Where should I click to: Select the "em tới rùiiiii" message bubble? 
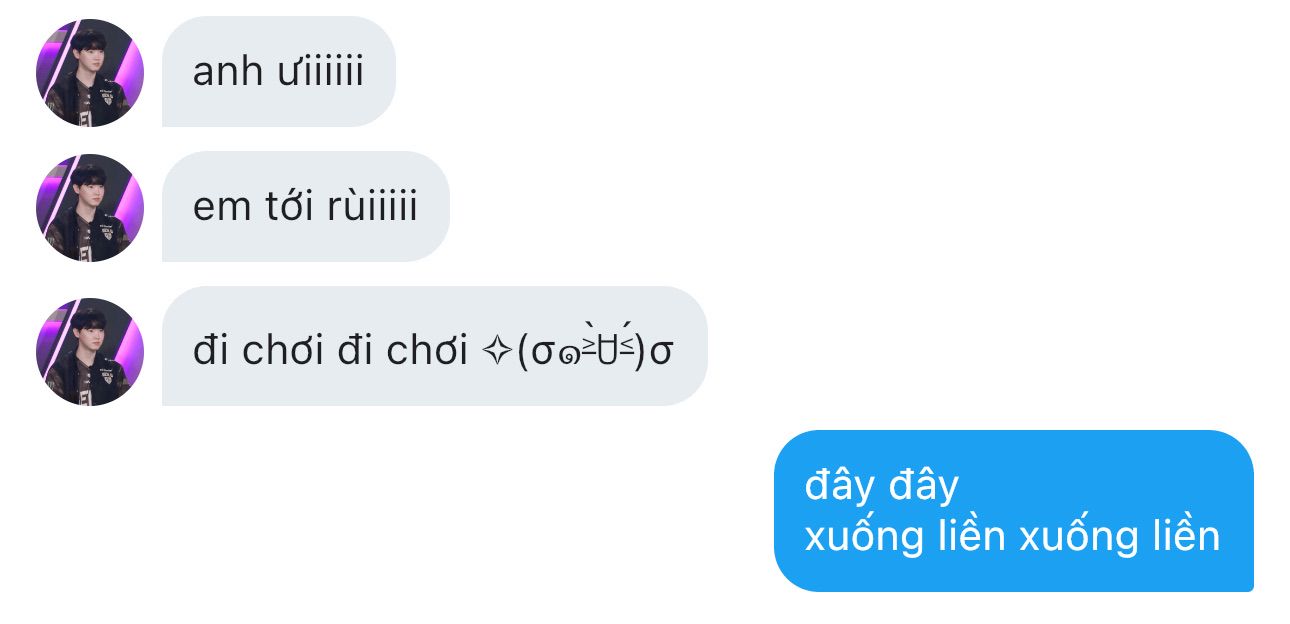[x=306, y=207]
